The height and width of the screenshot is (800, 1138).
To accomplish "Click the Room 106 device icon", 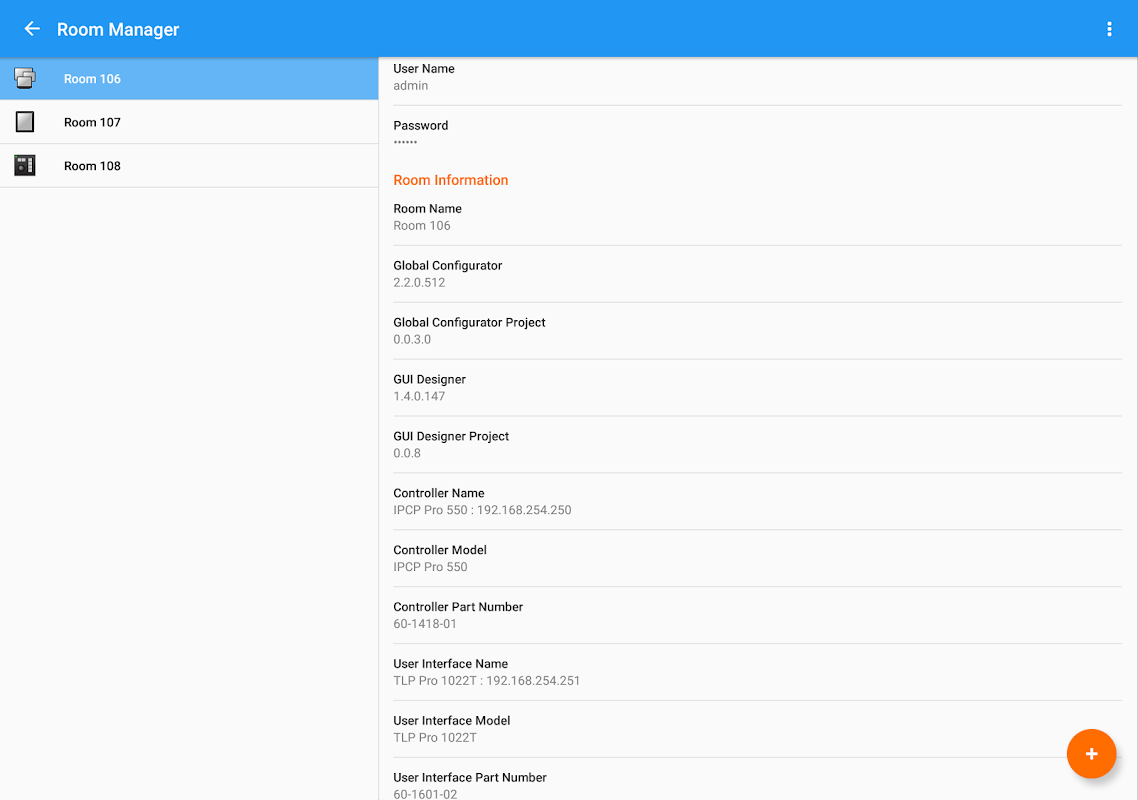I will (25, 78).
